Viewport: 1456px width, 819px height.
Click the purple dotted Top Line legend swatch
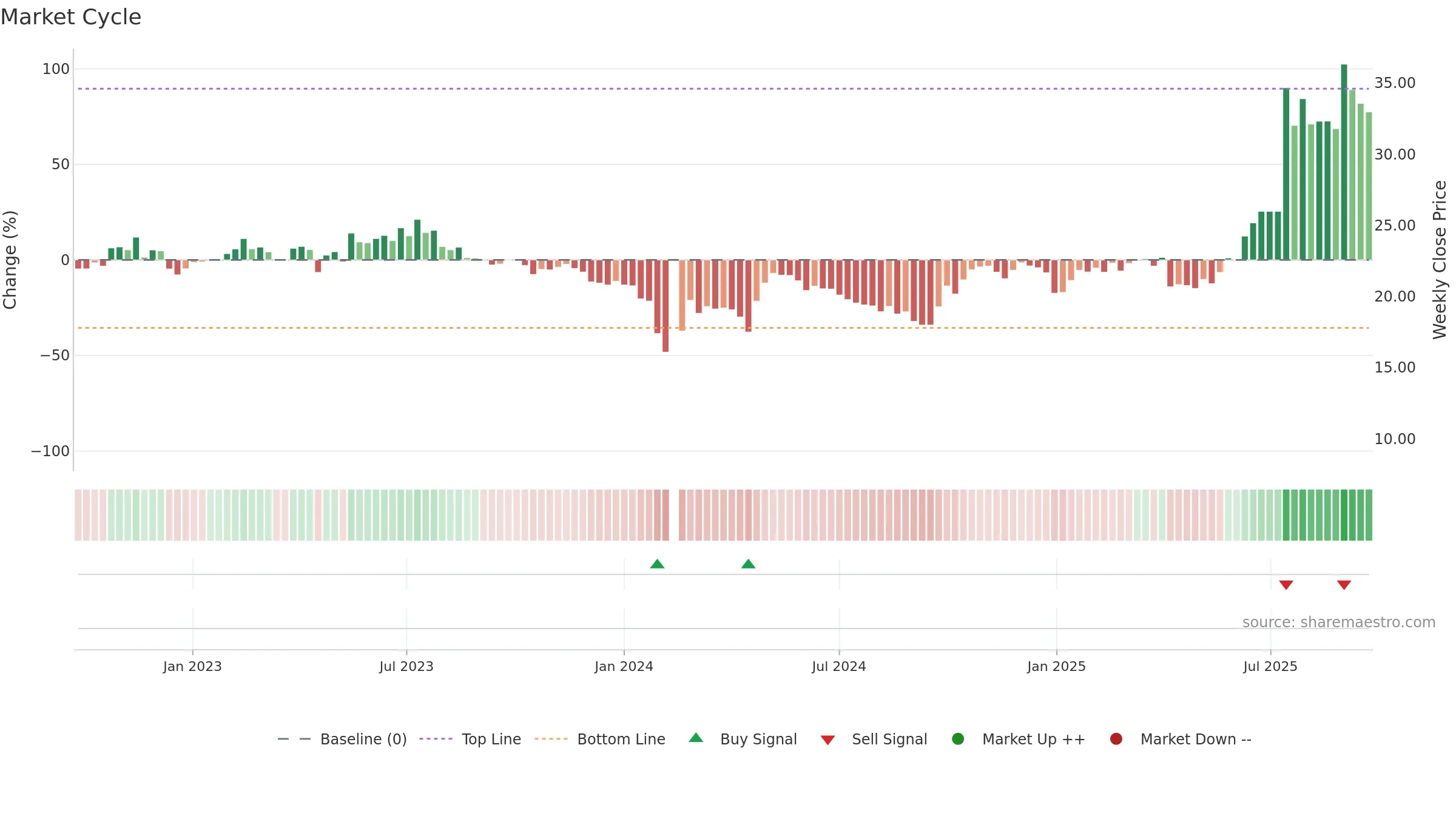(436, 739)
